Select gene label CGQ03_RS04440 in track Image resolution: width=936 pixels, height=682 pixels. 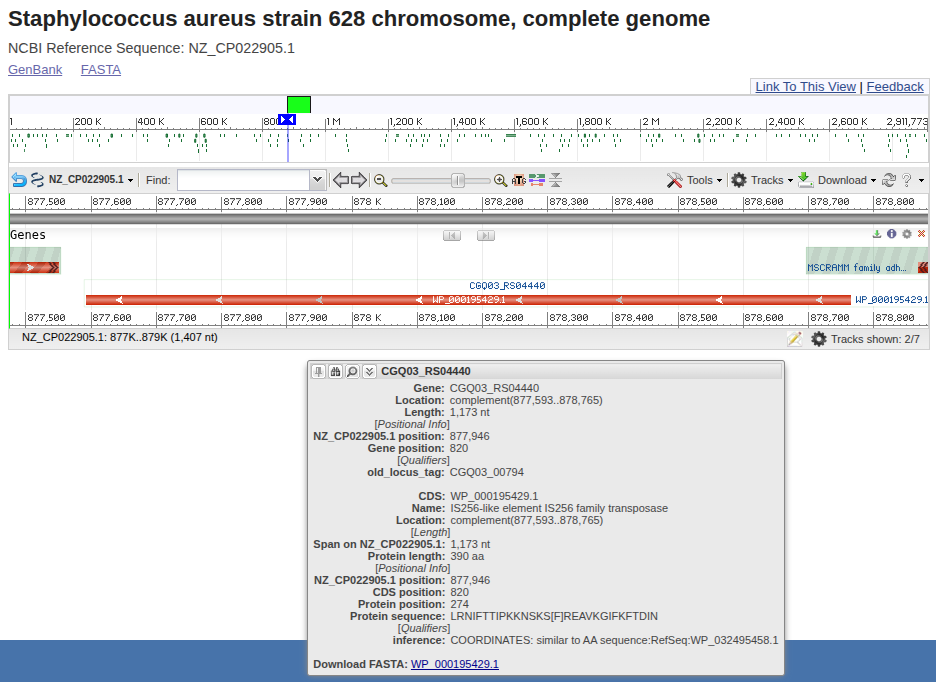507,285
